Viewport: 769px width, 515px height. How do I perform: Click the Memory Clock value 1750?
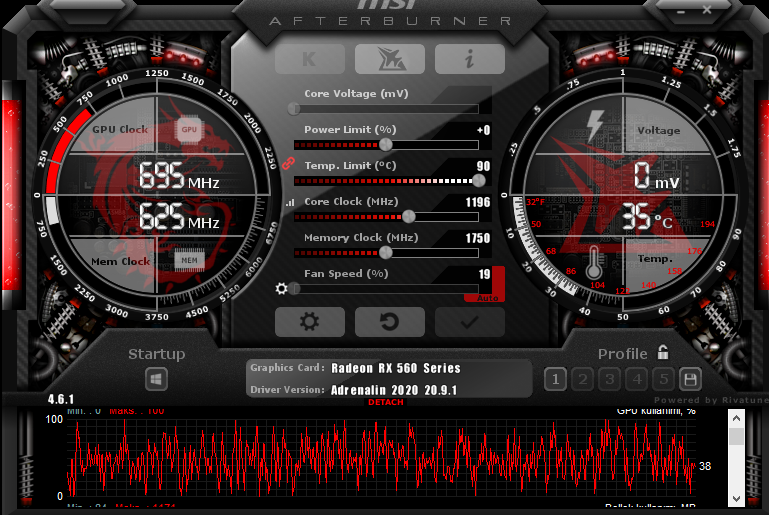(478, 238)
